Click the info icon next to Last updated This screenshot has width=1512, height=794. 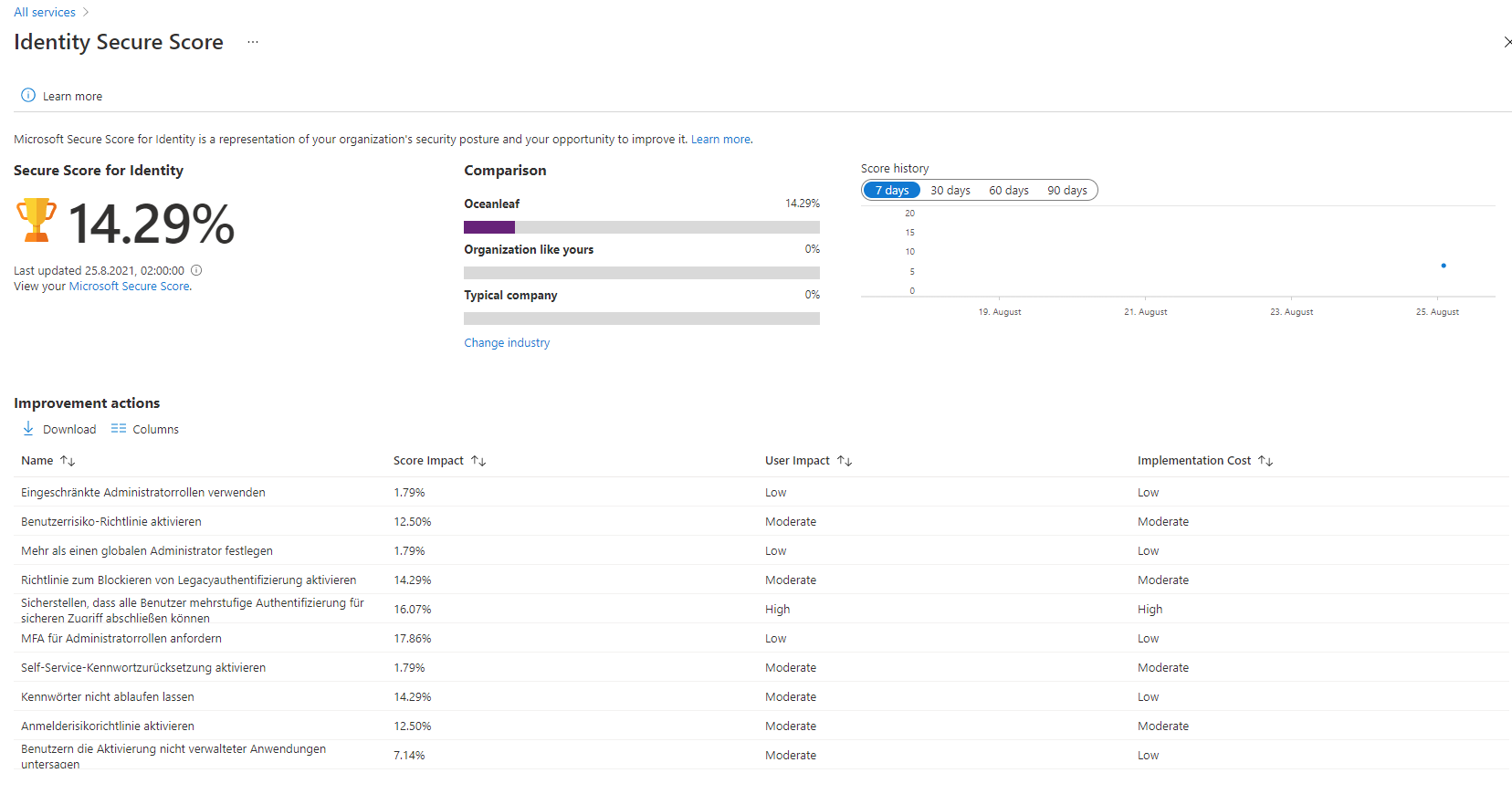pos(196,270)
